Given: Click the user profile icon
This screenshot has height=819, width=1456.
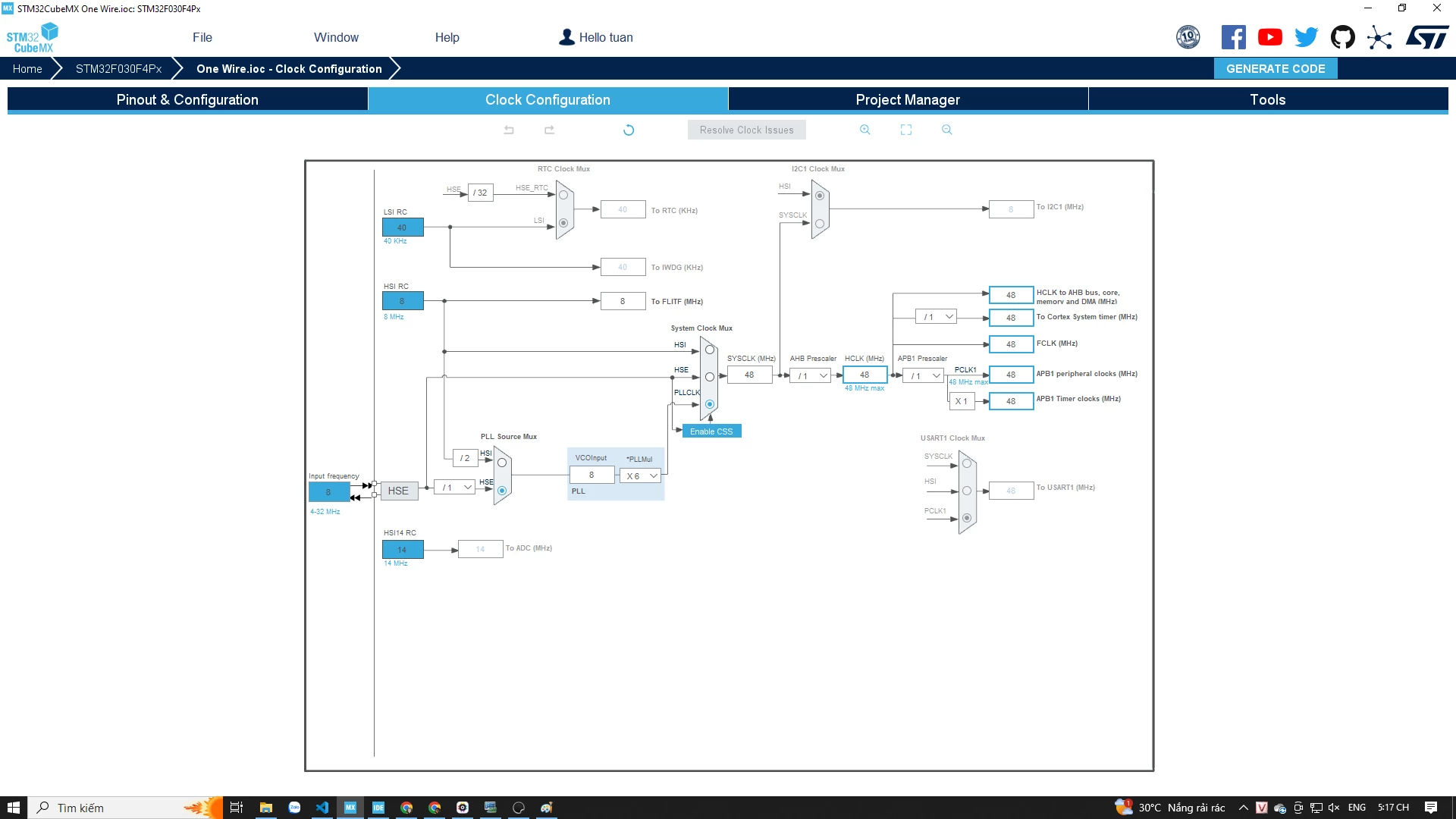Looking at the screenshot, I should point(566,37).
